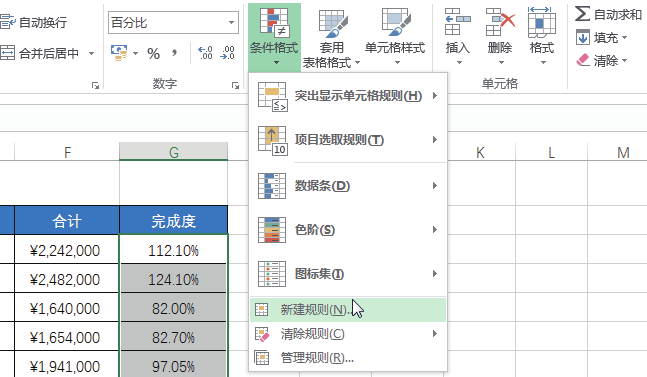Select cell with ¥1,654,000
The image size is (647, 377).
[x=67, y=337]
